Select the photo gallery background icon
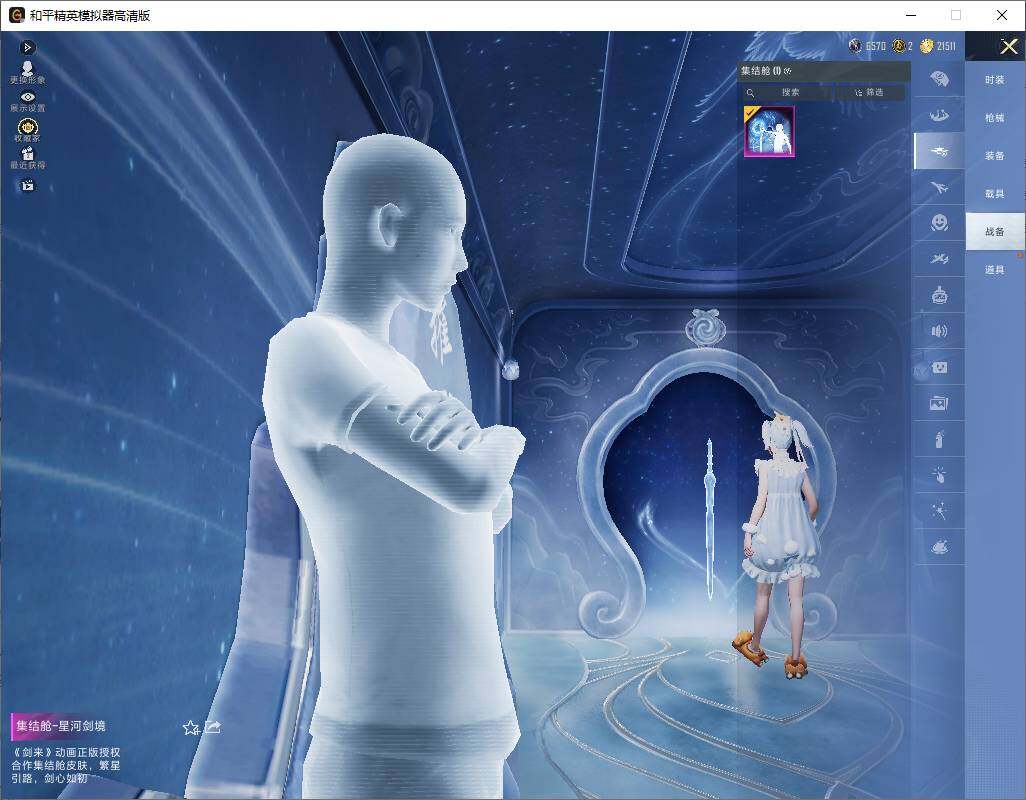Image resolution: width=1026 pixels, height=800 pixels. click(x=939, y=404)
